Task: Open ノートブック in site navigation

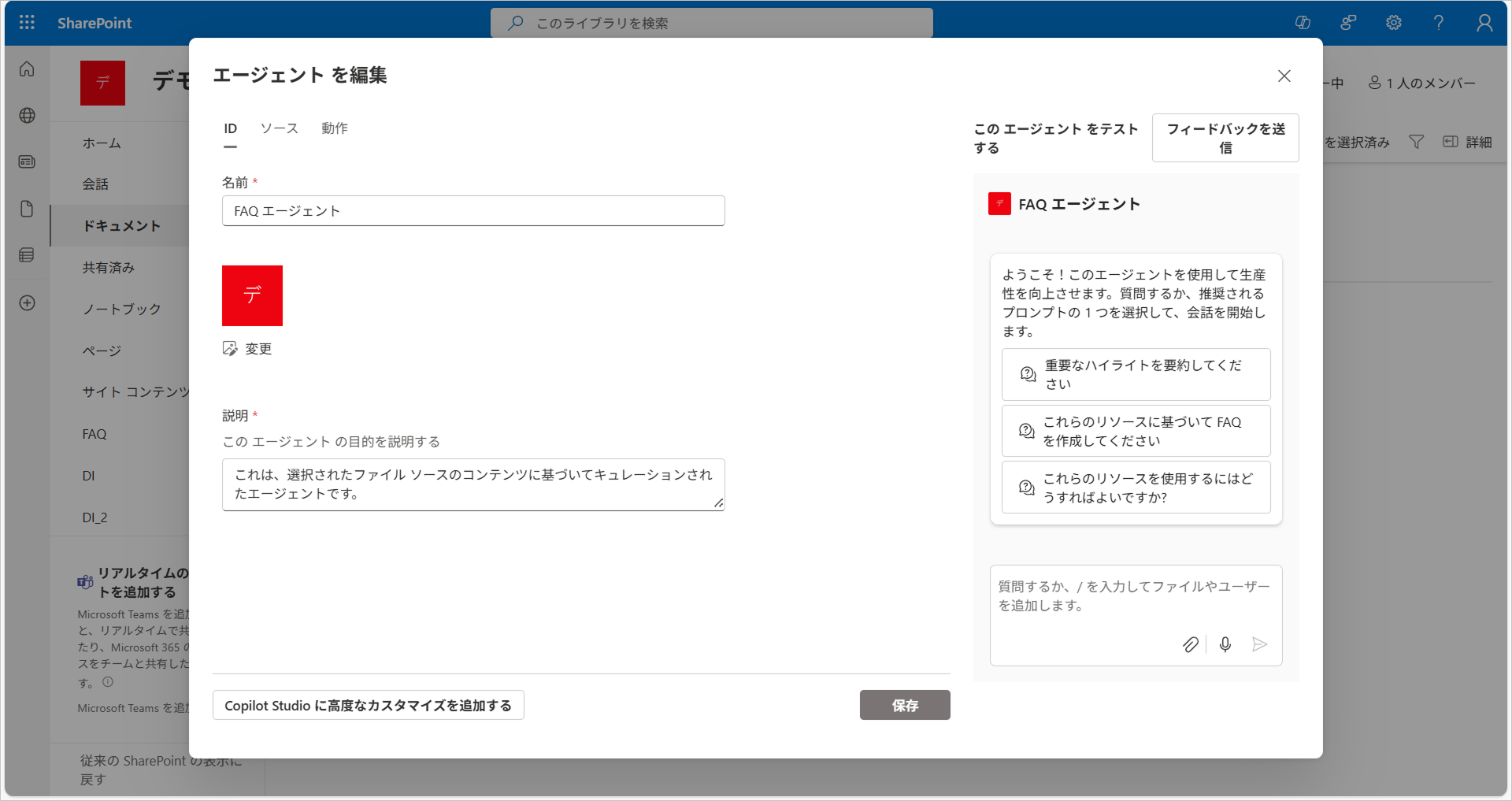Action: pos(121,310)
